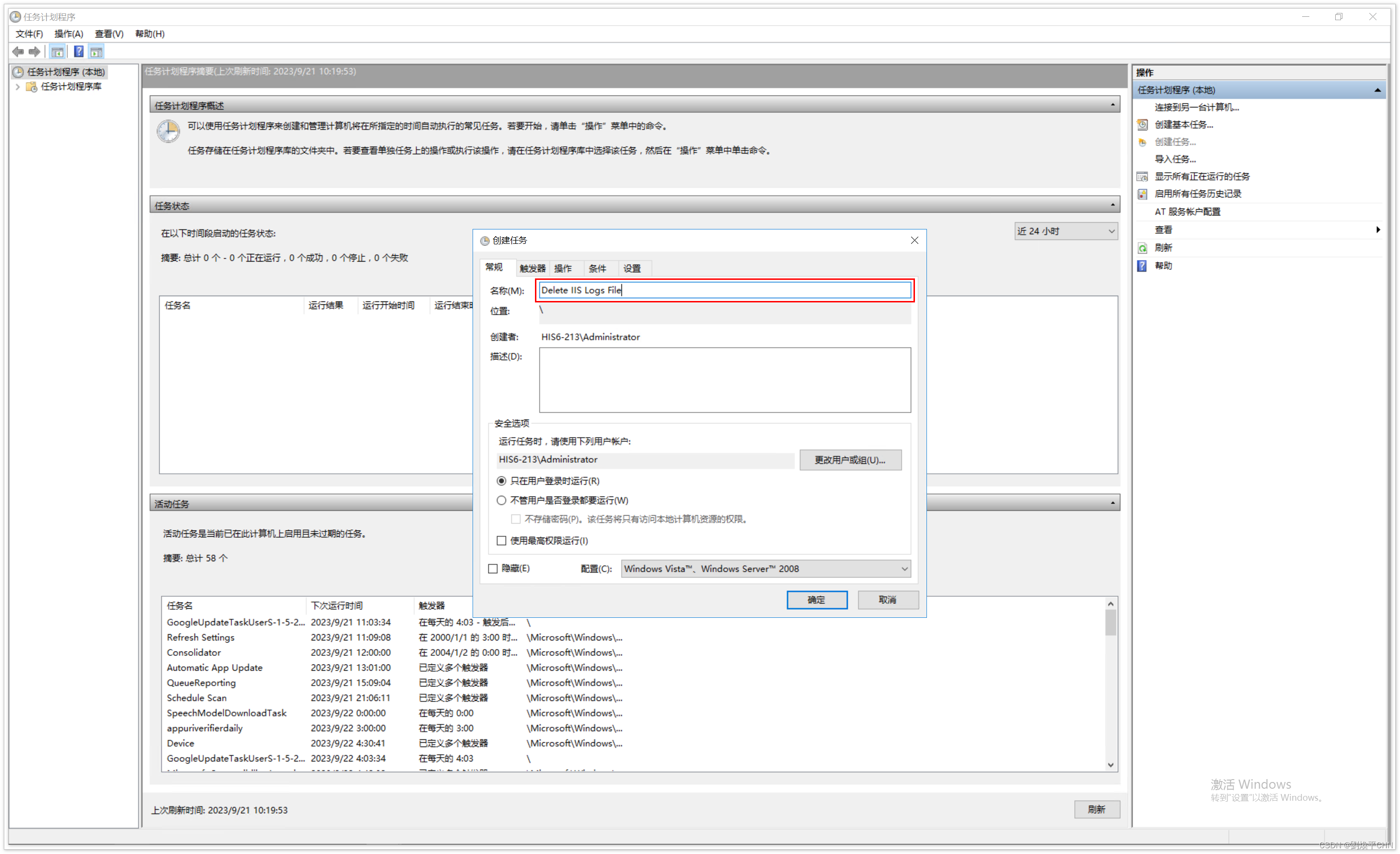Click 导入任务... action
Image resolution: width=1400 pixels, height=854 pixels.
click(x=1175, y=159)
